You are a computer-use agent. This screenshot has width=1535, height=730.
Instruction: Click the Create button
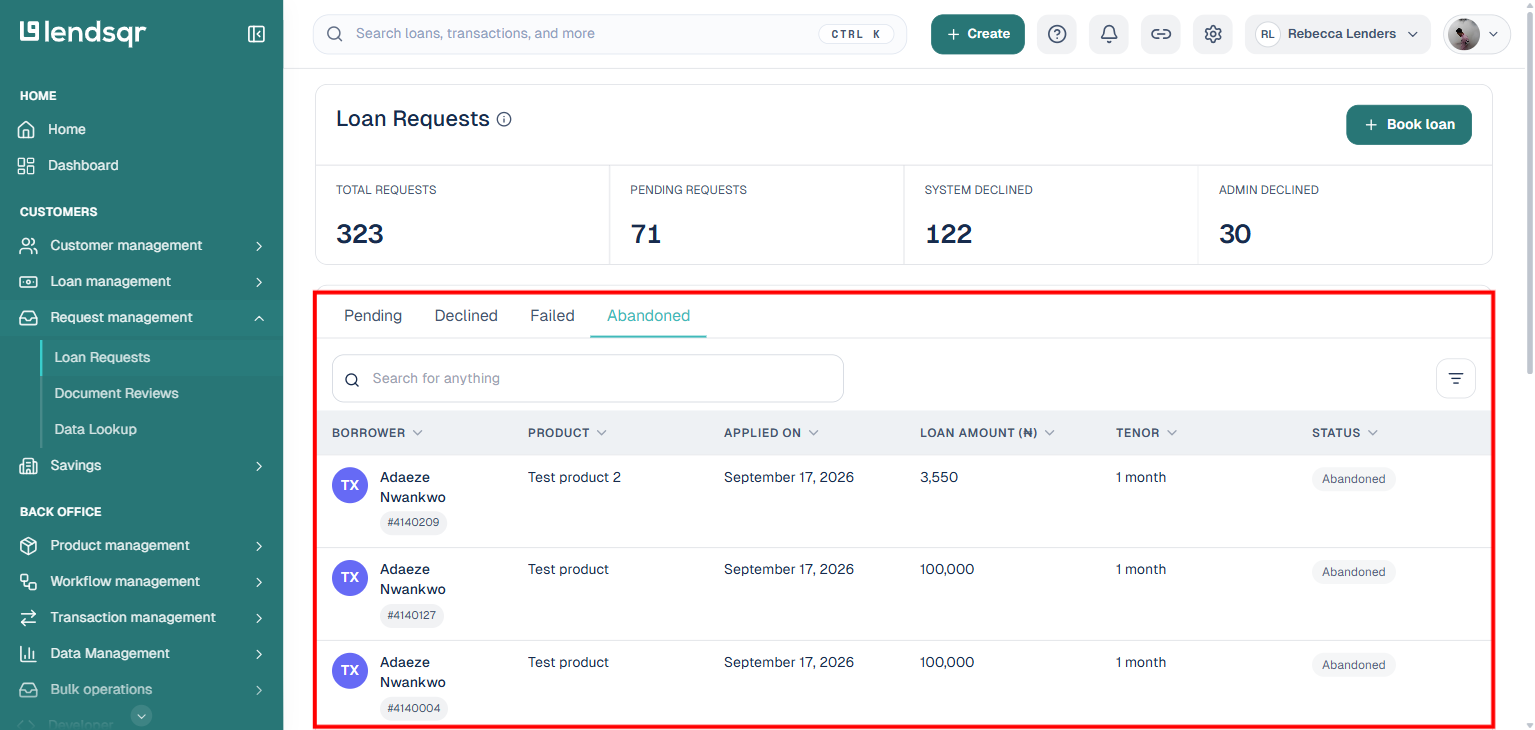[978, 34]
